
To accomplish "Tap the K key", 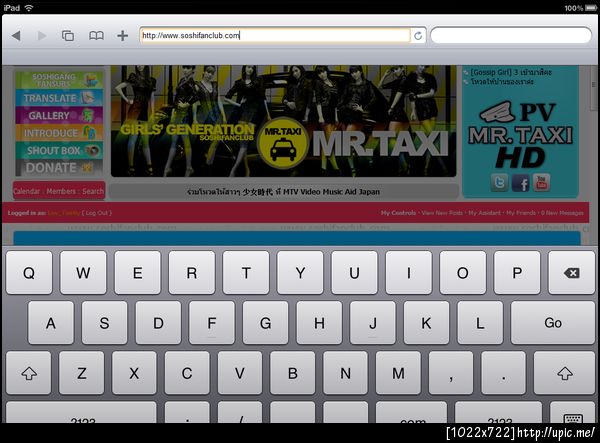I will pos(426,323).
